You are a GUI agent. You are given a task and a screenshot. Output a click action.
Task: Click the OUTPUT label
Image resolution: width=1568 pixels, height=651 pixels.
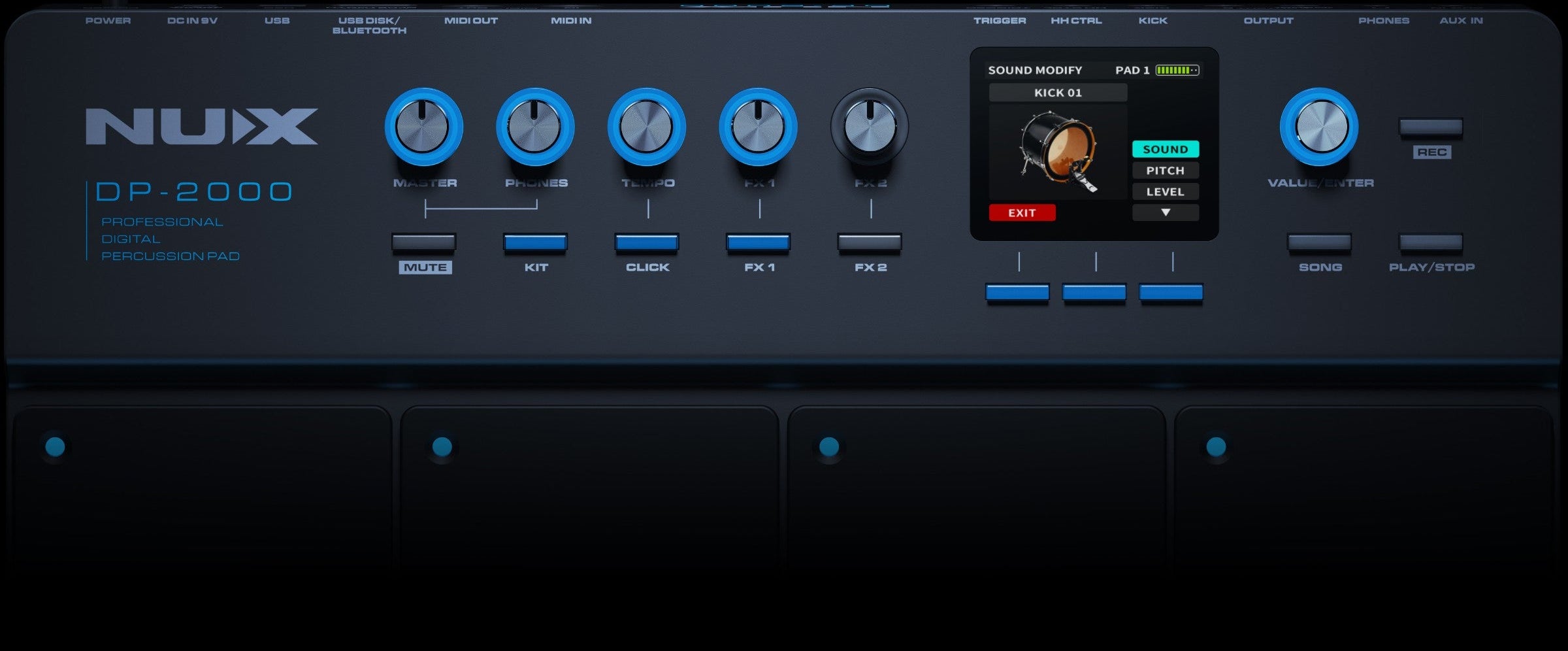click(x=1268, y=21)
